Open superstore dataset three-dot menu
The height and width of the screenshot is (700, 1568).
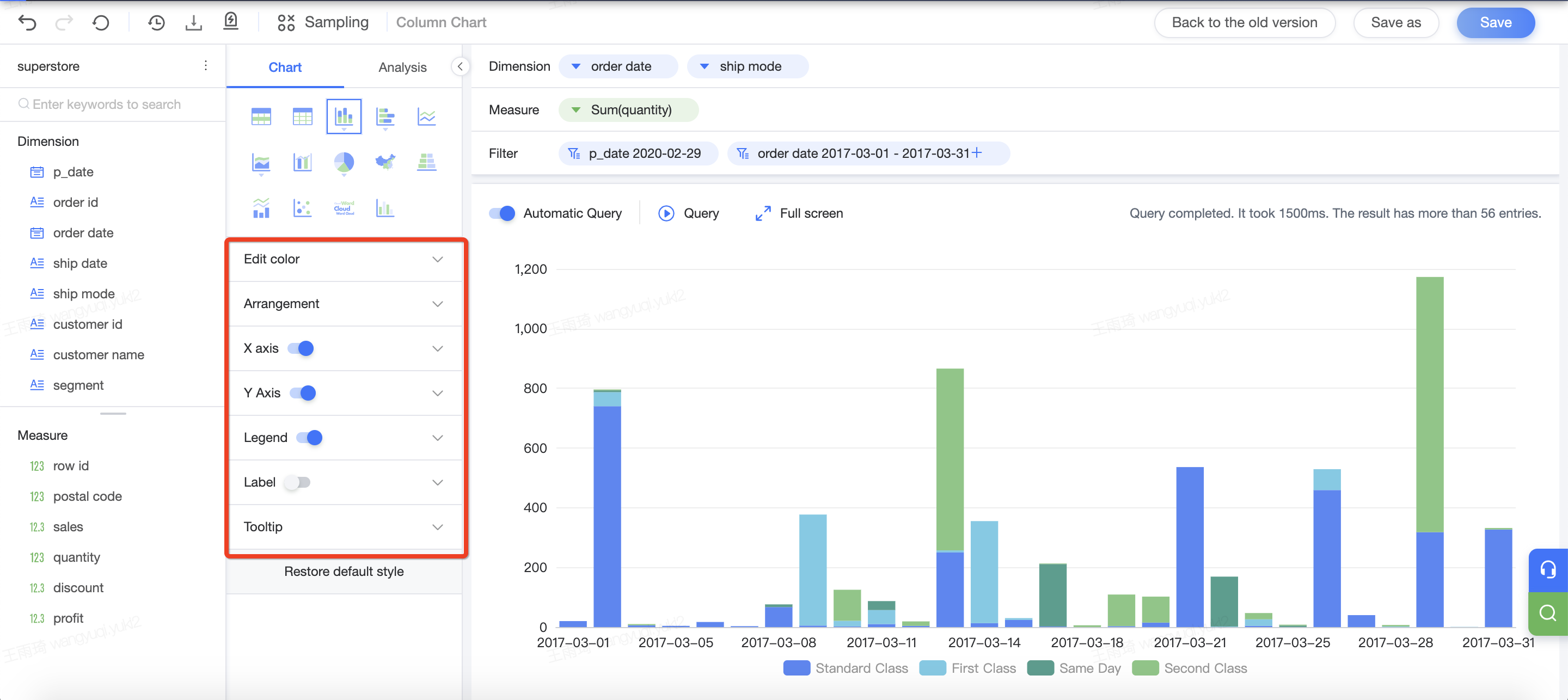click(x=206, y=66)
